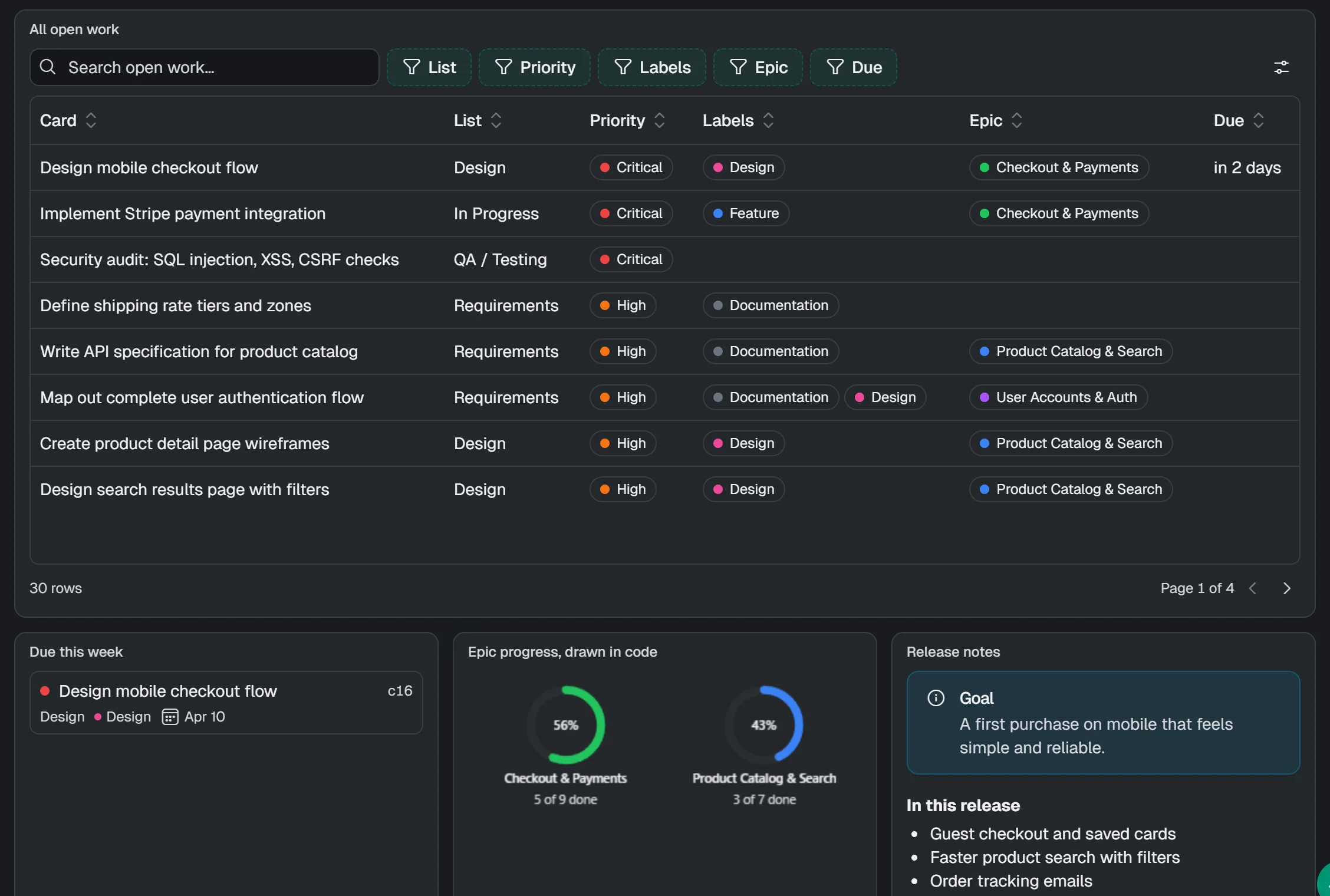Open the Priority filter
Image resolution: width=1330 pixels, height=896 pixels.
coord(535,67)
